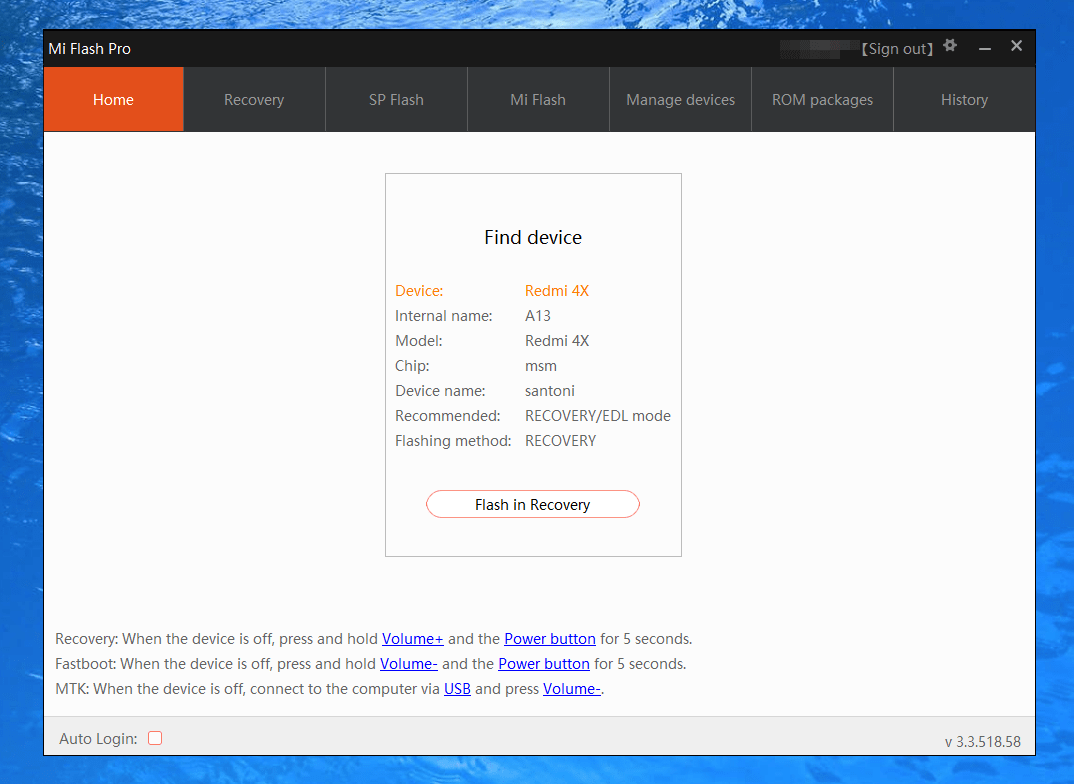
Task: Select the Home tab
Action: click(113, 99)
